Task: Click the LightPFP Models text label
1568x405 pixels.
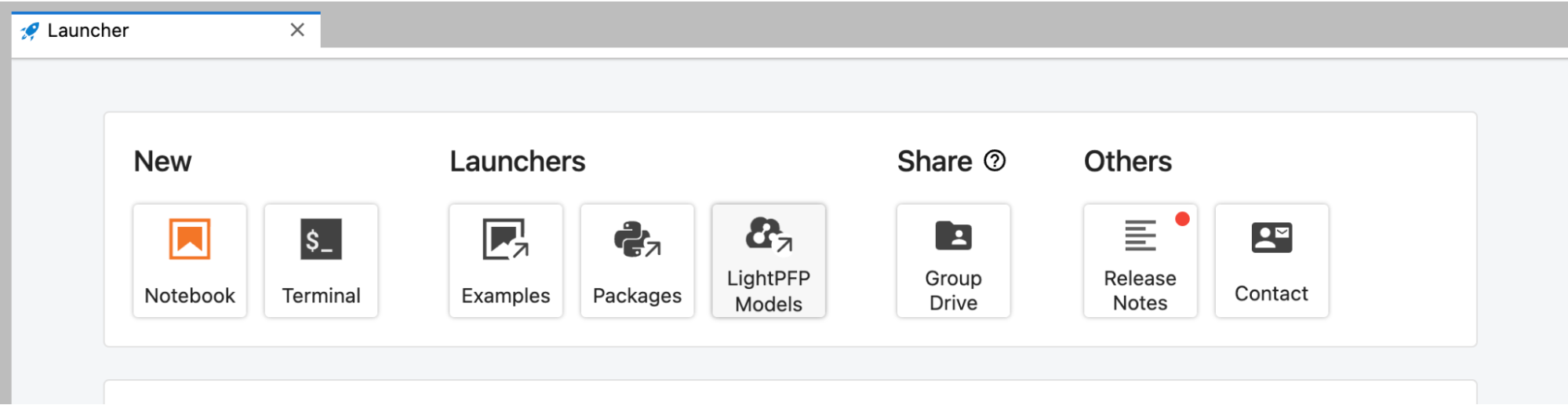Action: (x=769, y=291)
